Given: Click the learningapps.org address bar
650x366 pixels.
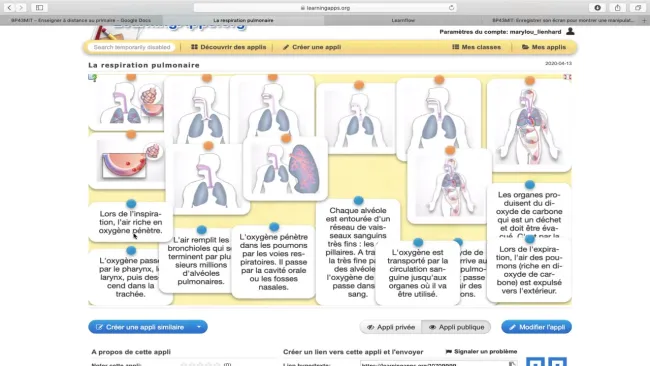Looking at the screenshot, I should pyautogui.click(x=325, y=7).
